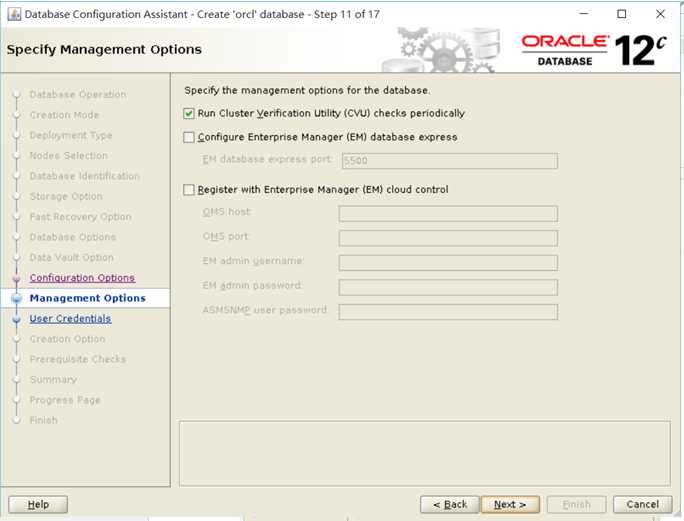
Task: Go to Configuration Options step link
Action: [82, 278]
